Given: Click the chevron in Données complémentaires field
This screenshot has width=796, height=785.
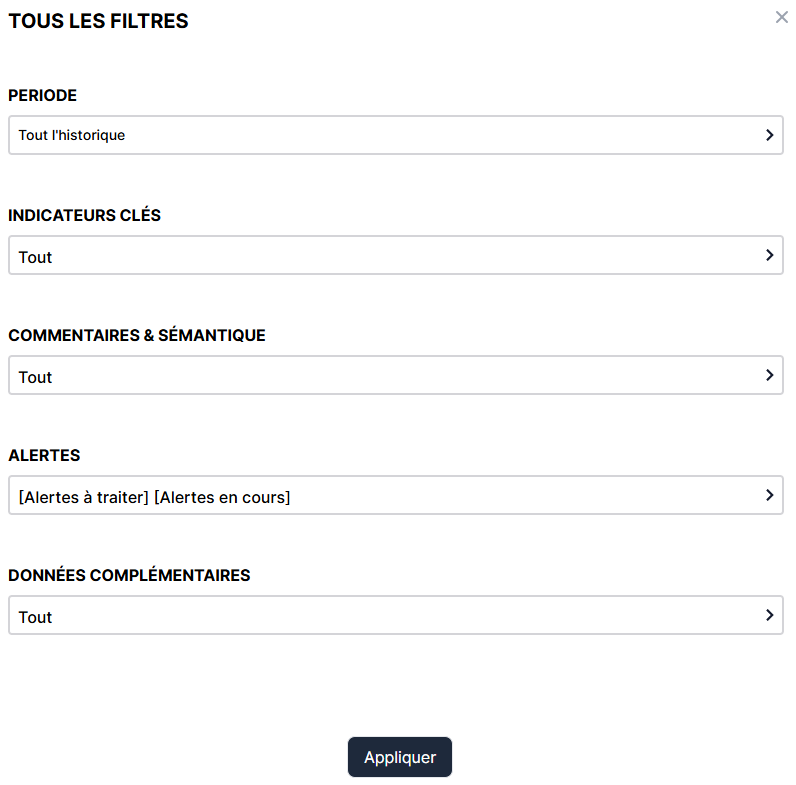Looking at the screenshot, I should [769, 615].
